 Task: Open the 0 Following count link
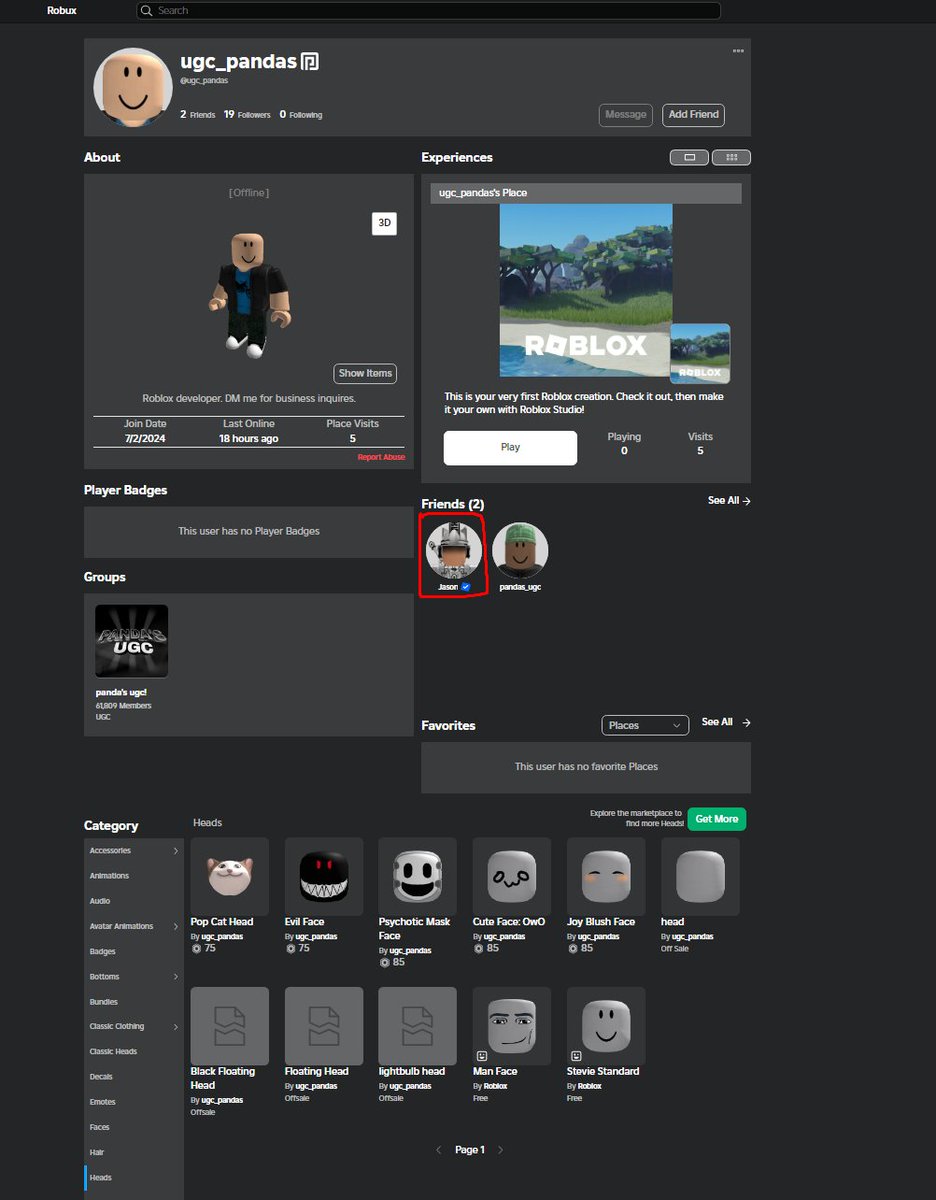pos(301,115)
